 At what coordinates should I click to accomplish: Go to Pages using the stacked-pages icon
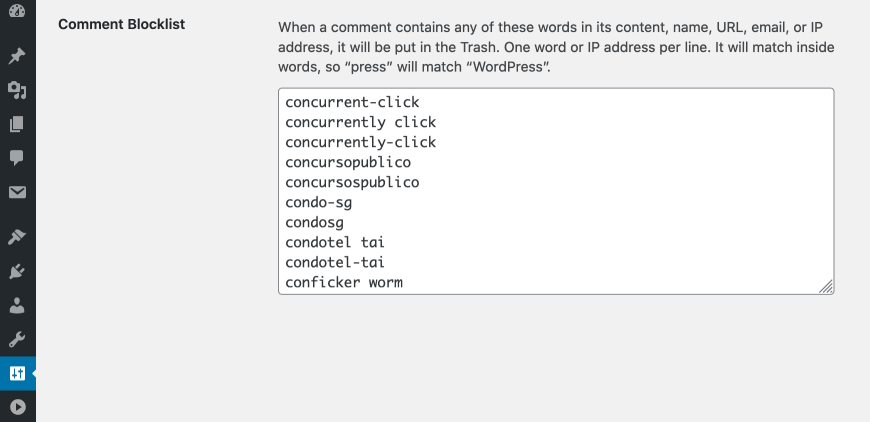click(17, 124)
